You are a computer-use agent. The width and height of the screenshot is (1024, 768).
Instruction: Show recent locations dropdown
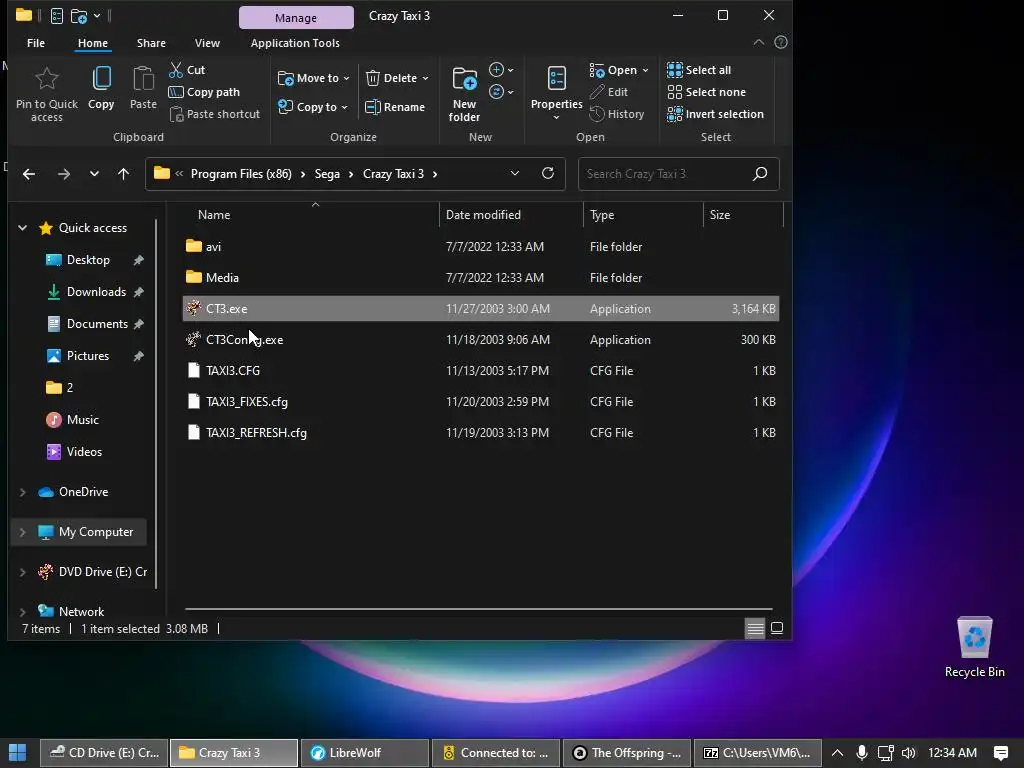tap(94, 174)
